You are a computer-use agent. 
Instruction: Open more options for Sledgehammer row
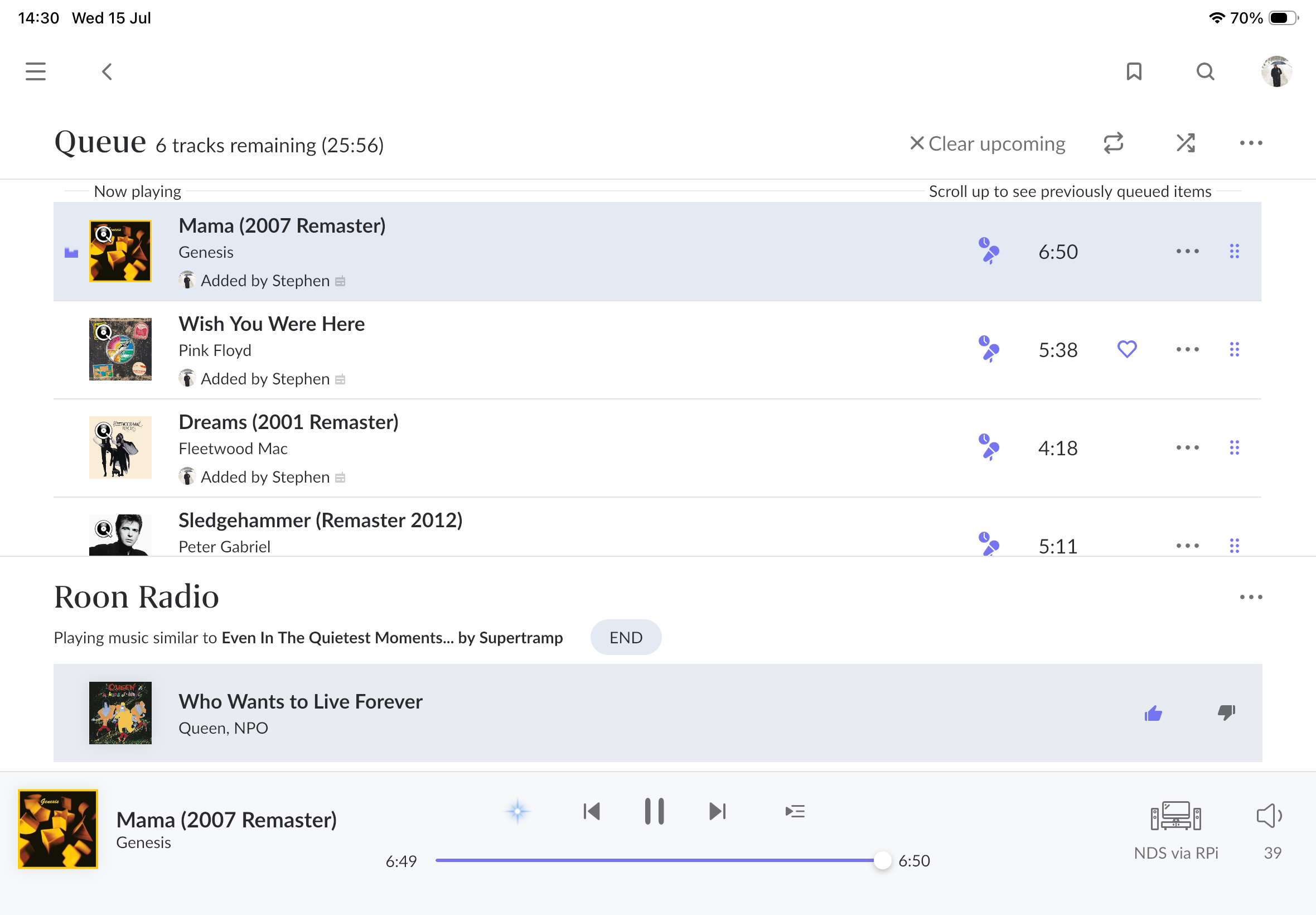click(x=1187, y=545)
